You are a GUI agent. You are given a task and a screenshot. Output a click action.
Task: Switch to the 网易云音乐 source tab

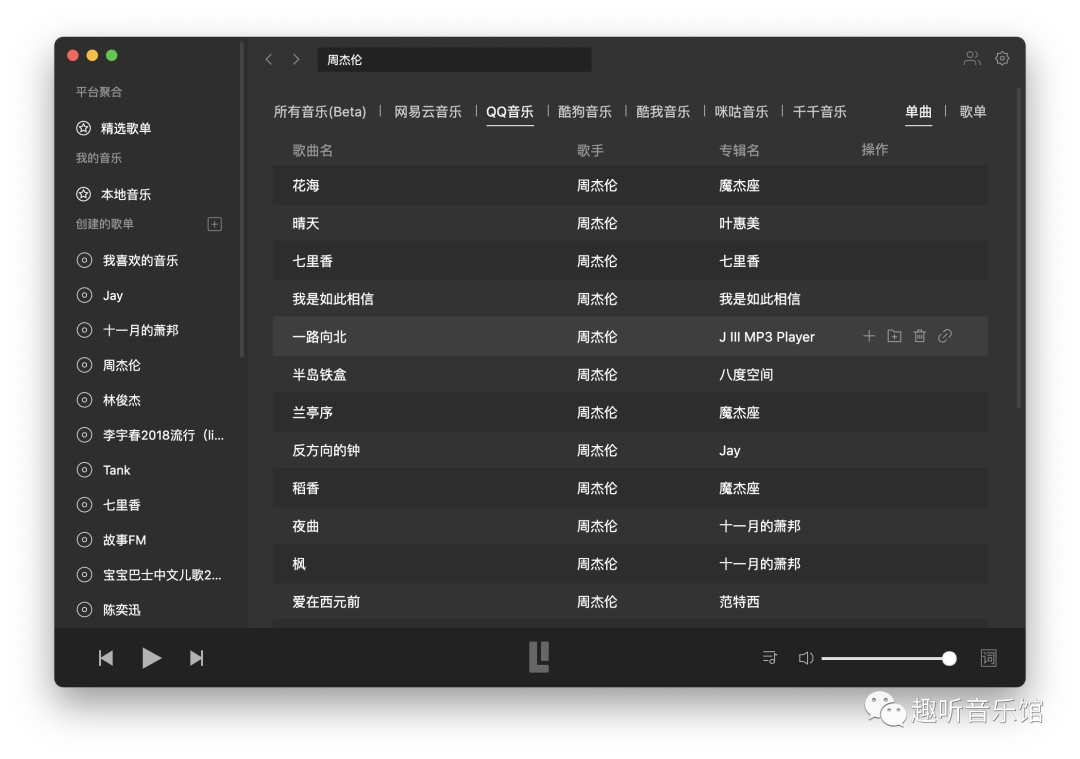coord(428,112)
